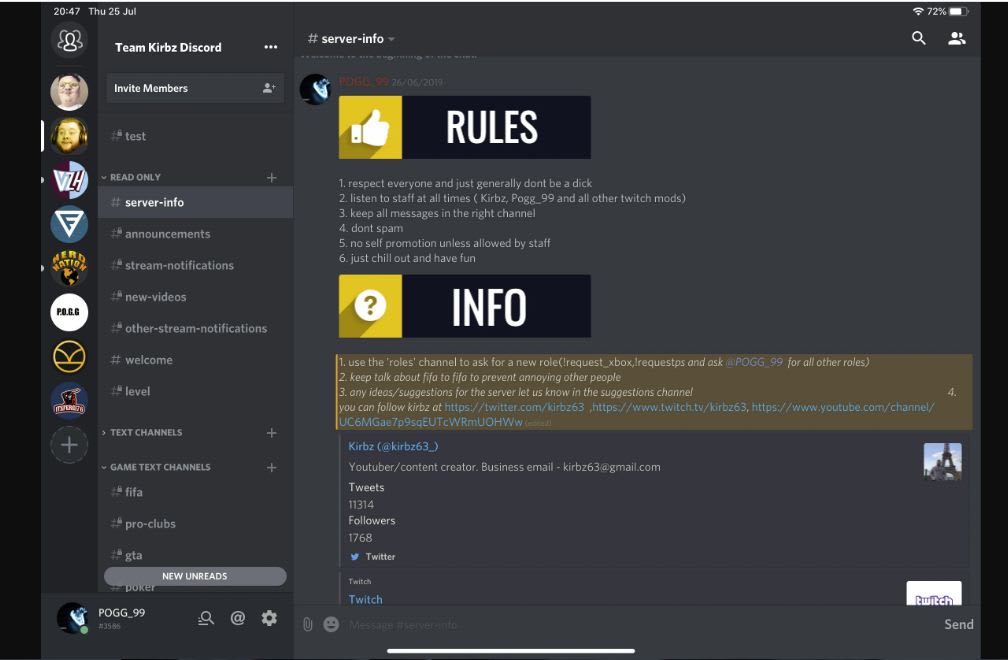This screenshot has width=1008, height=660.
Task: Open the fifa channel
Action: [195, 492]
